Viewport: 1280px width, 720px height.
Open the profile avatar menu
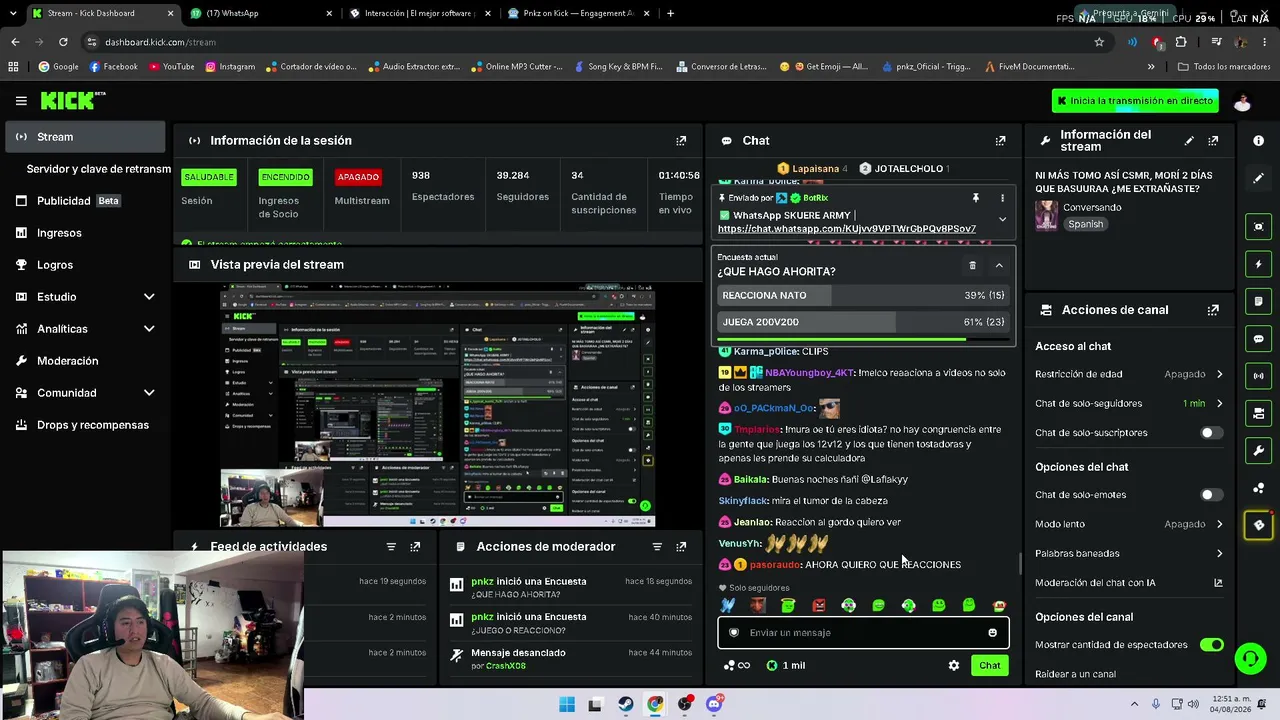1242,101
